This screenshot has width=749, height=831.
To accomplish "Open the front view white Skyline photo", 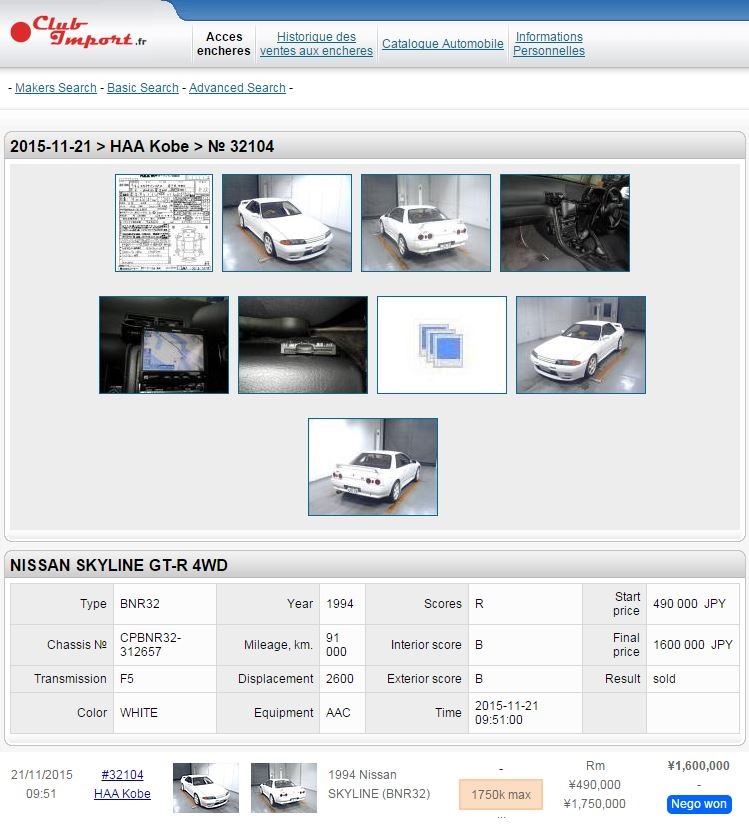I will click(287, 223).
